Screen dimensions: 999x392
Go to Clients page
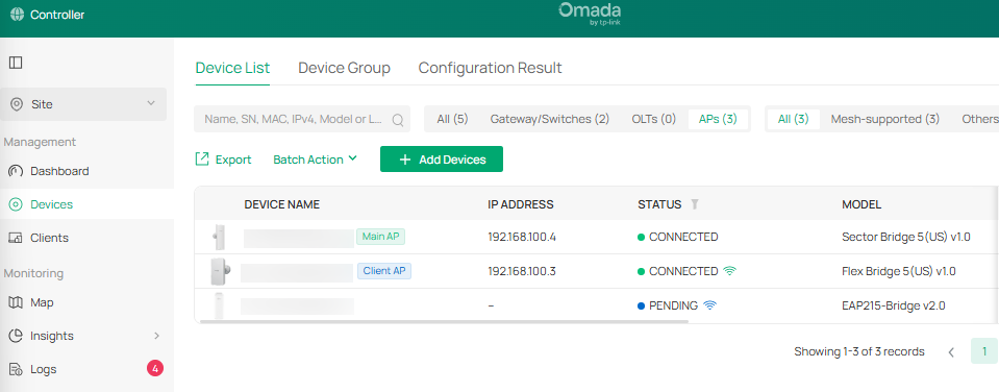point(49,238)
